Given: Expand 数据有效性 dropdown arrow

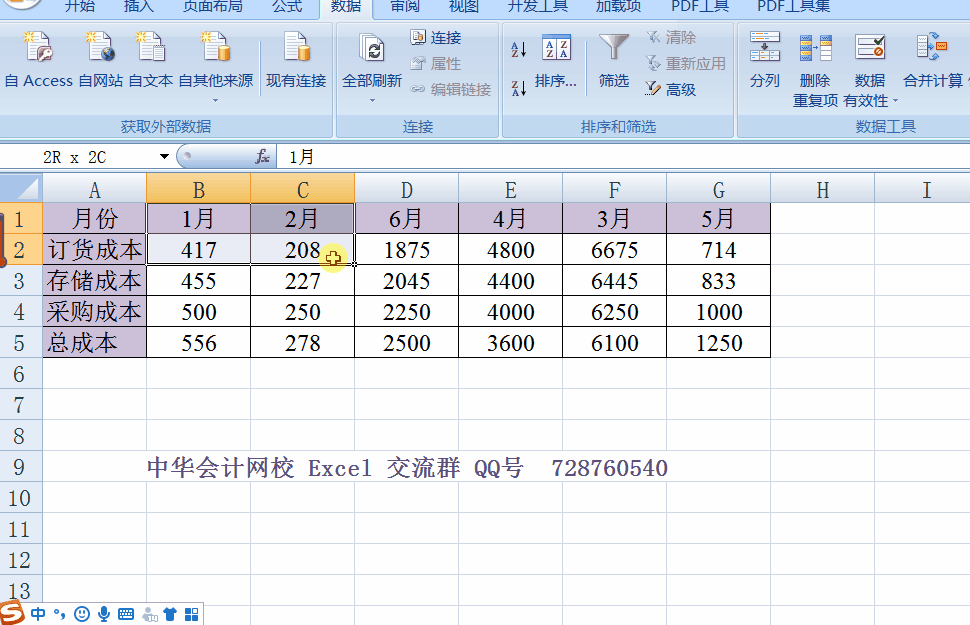Looking at the screenshot, I should pos(895,101).
